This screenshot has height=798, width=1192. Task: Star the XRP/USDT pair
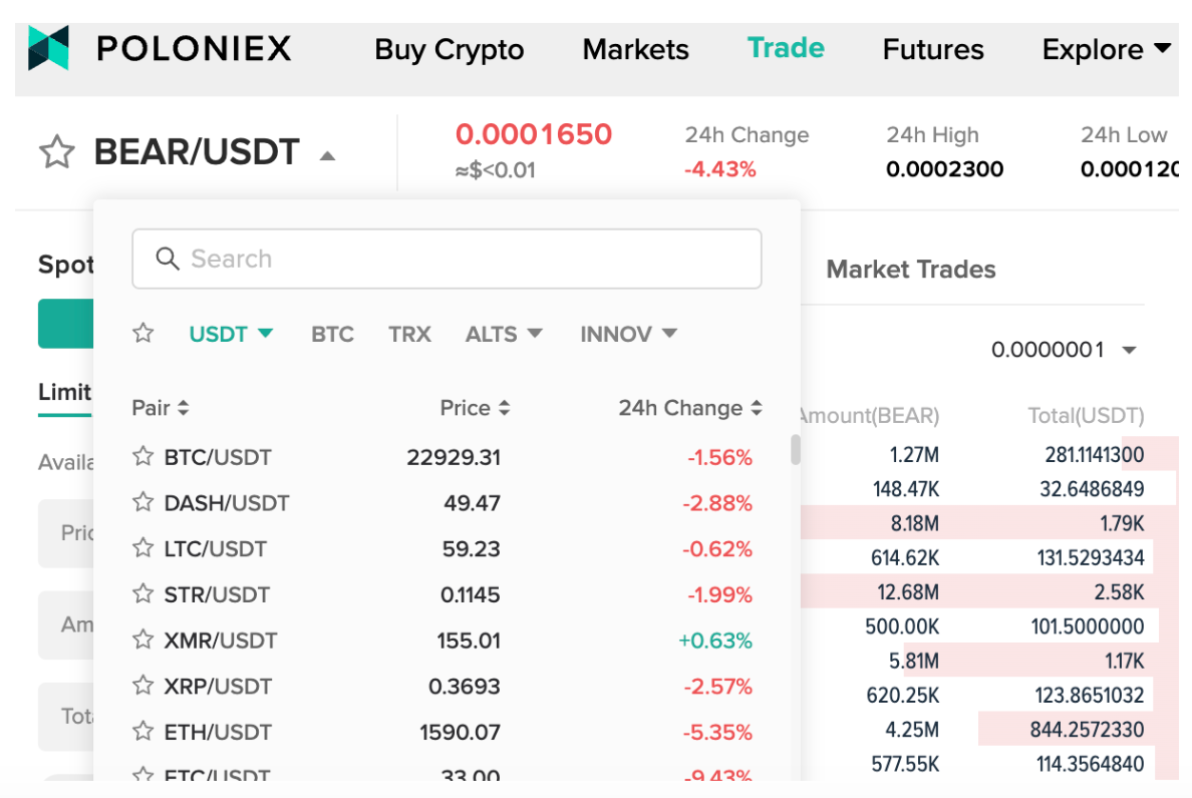pos(143,686)
